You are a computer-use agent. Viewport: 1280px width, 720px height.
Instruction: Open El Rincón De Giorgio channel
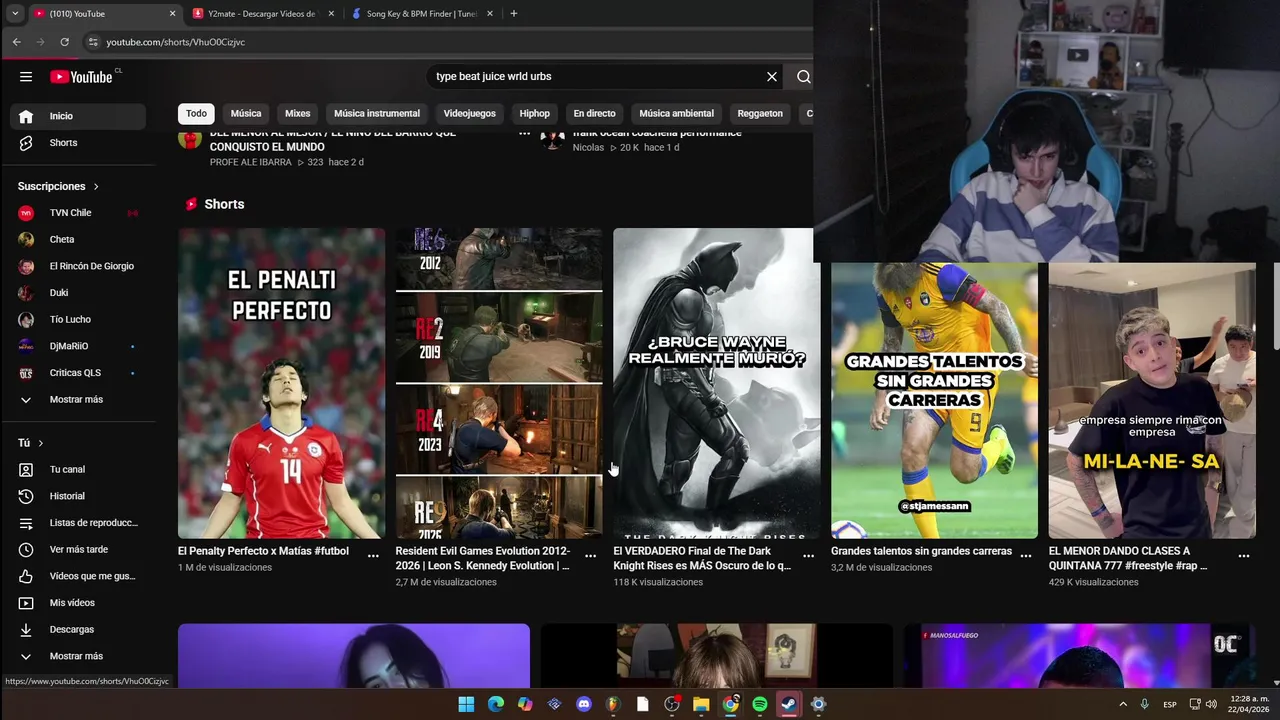click(x=78, y=266)
